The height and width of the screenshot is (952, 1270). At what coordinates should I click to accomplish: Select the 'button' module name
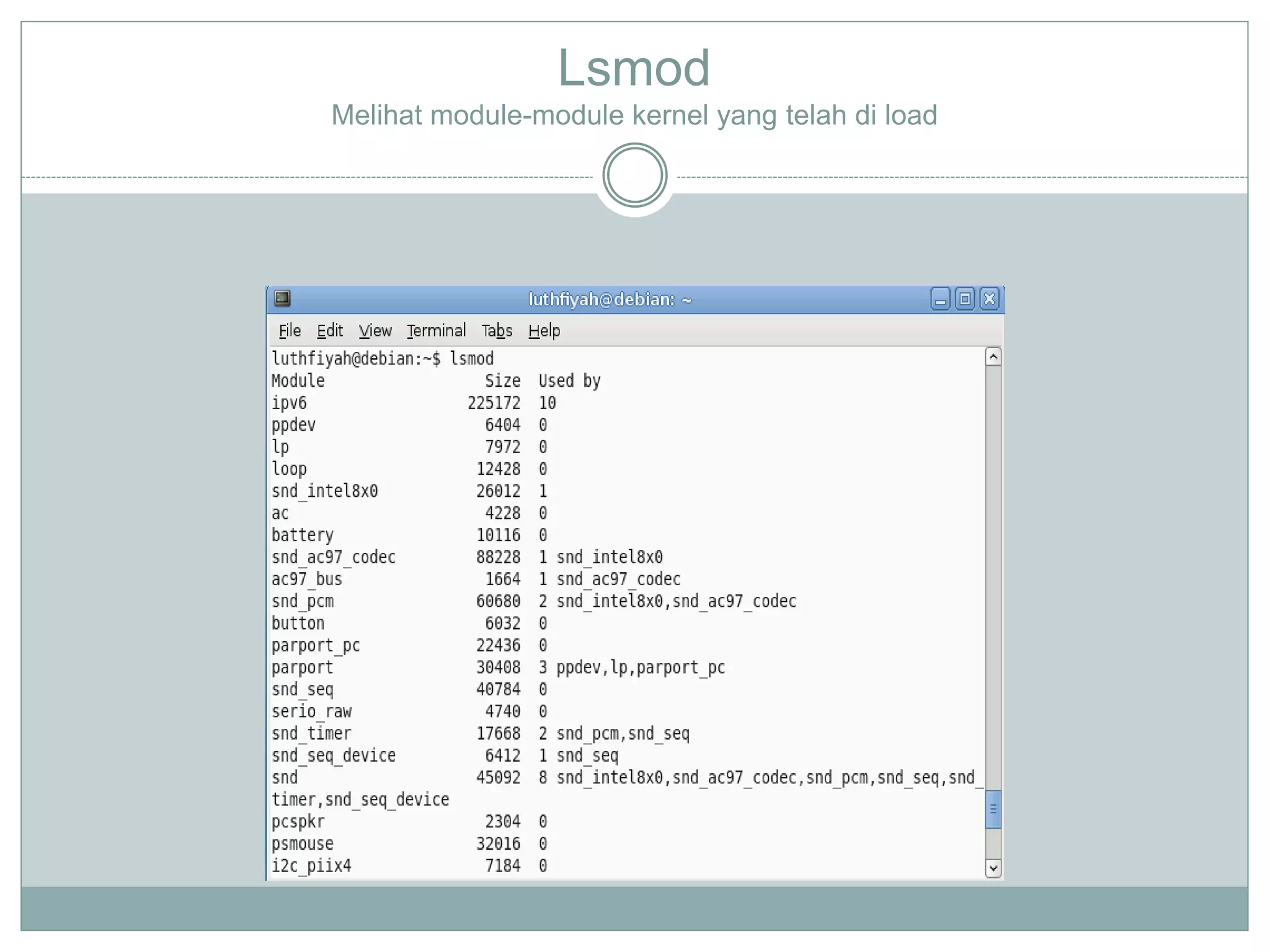pyautogui.click(x=298, y=624)
